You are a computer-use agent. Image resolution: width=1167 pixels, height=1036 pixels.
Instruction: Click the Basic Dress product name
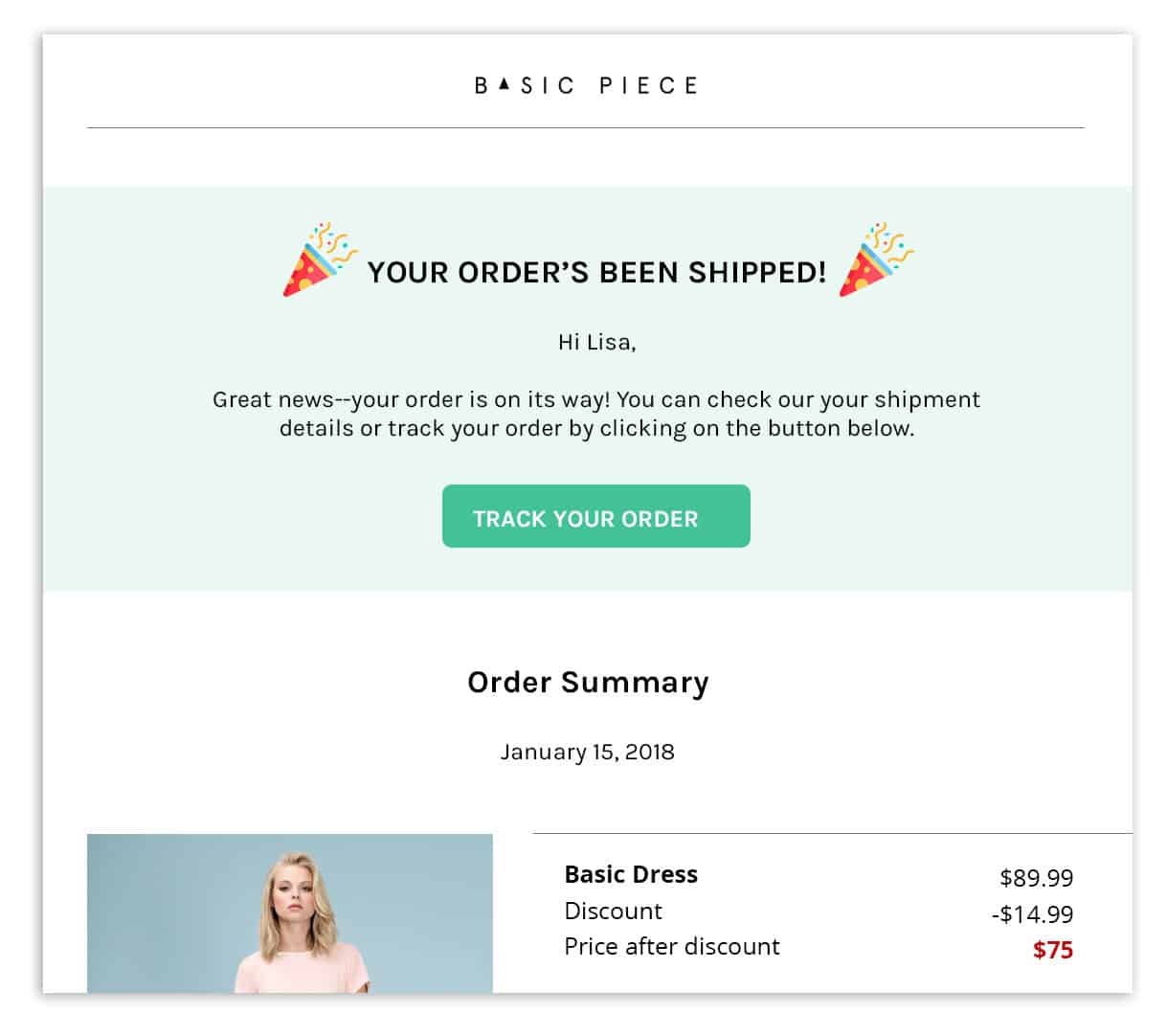631,874
